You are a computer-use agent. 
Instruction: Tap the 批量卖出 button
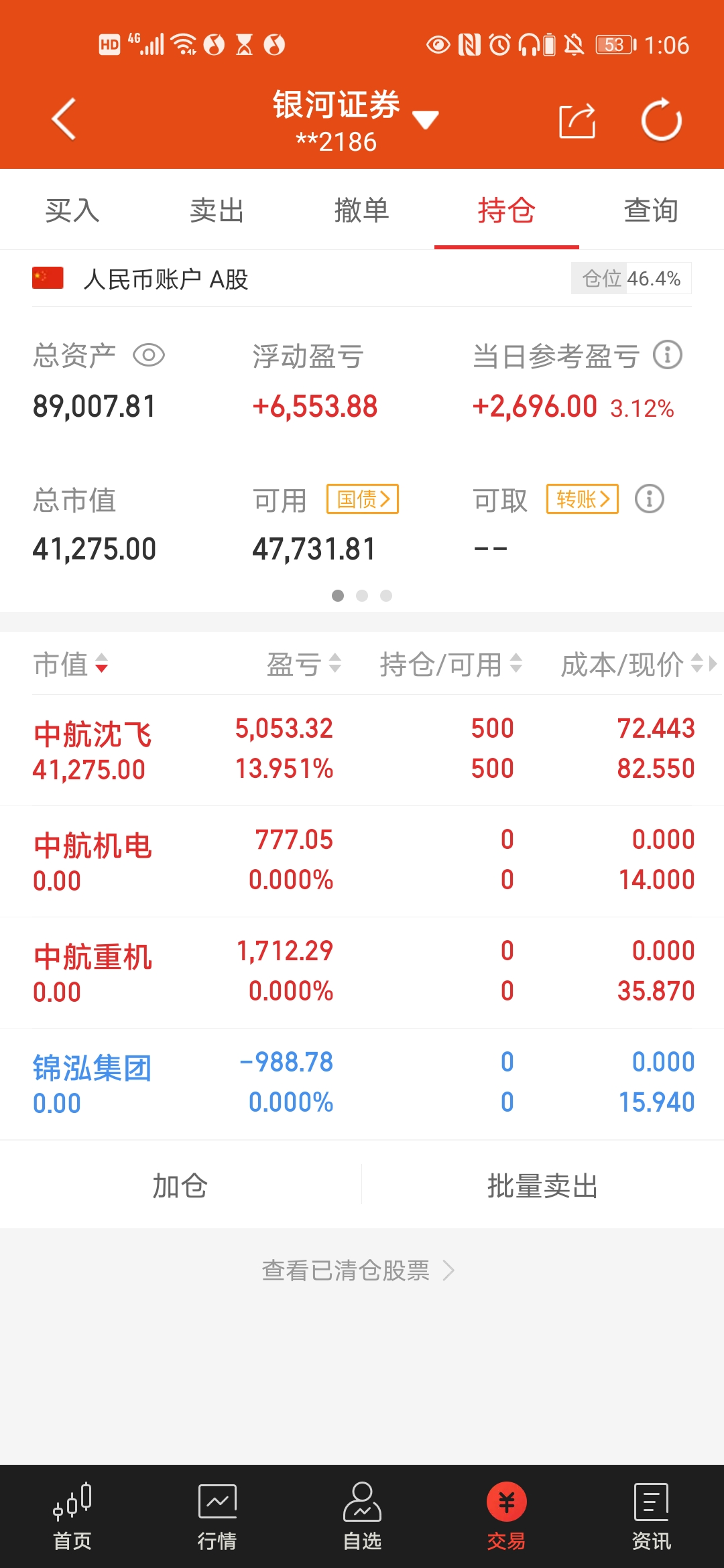point(542,1186)
